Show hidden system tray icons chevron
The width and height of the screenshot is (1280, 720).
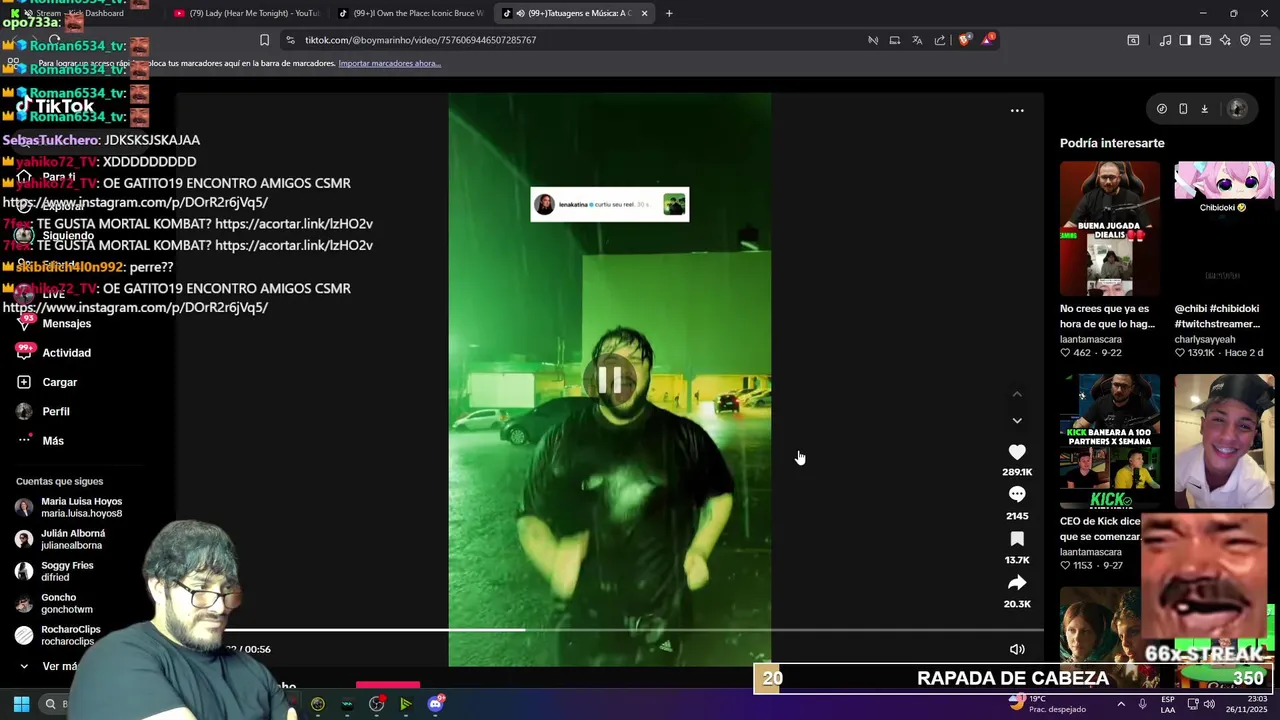coord(1120,704)
